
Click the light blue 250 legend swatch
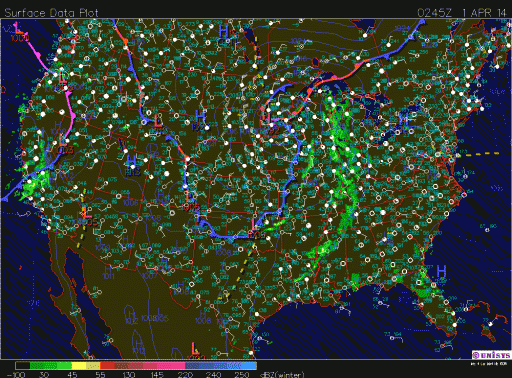(x=249, y=366)
